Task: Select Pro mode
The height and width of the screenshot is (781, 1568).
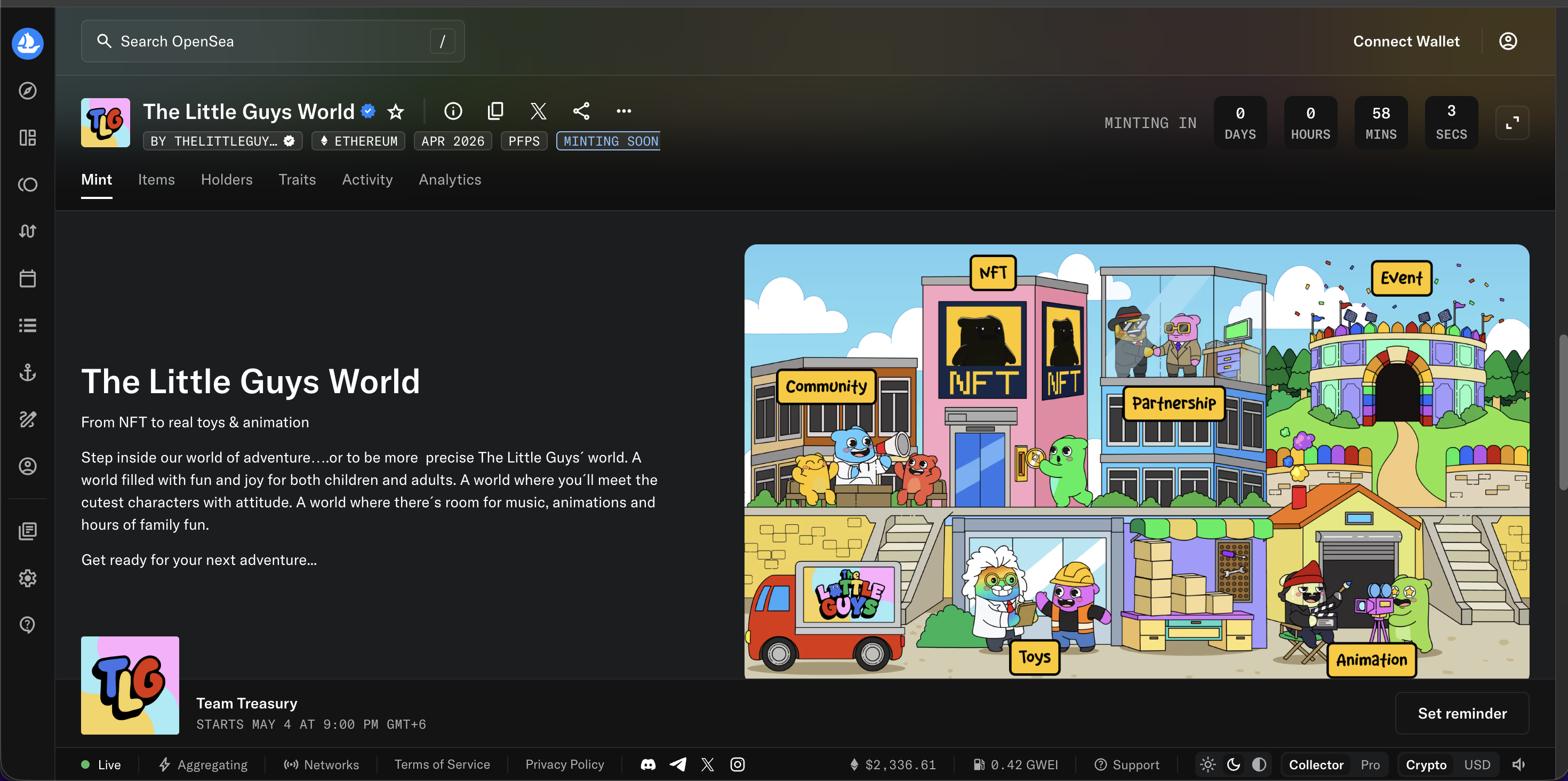Action: (x=1370, y=764)
